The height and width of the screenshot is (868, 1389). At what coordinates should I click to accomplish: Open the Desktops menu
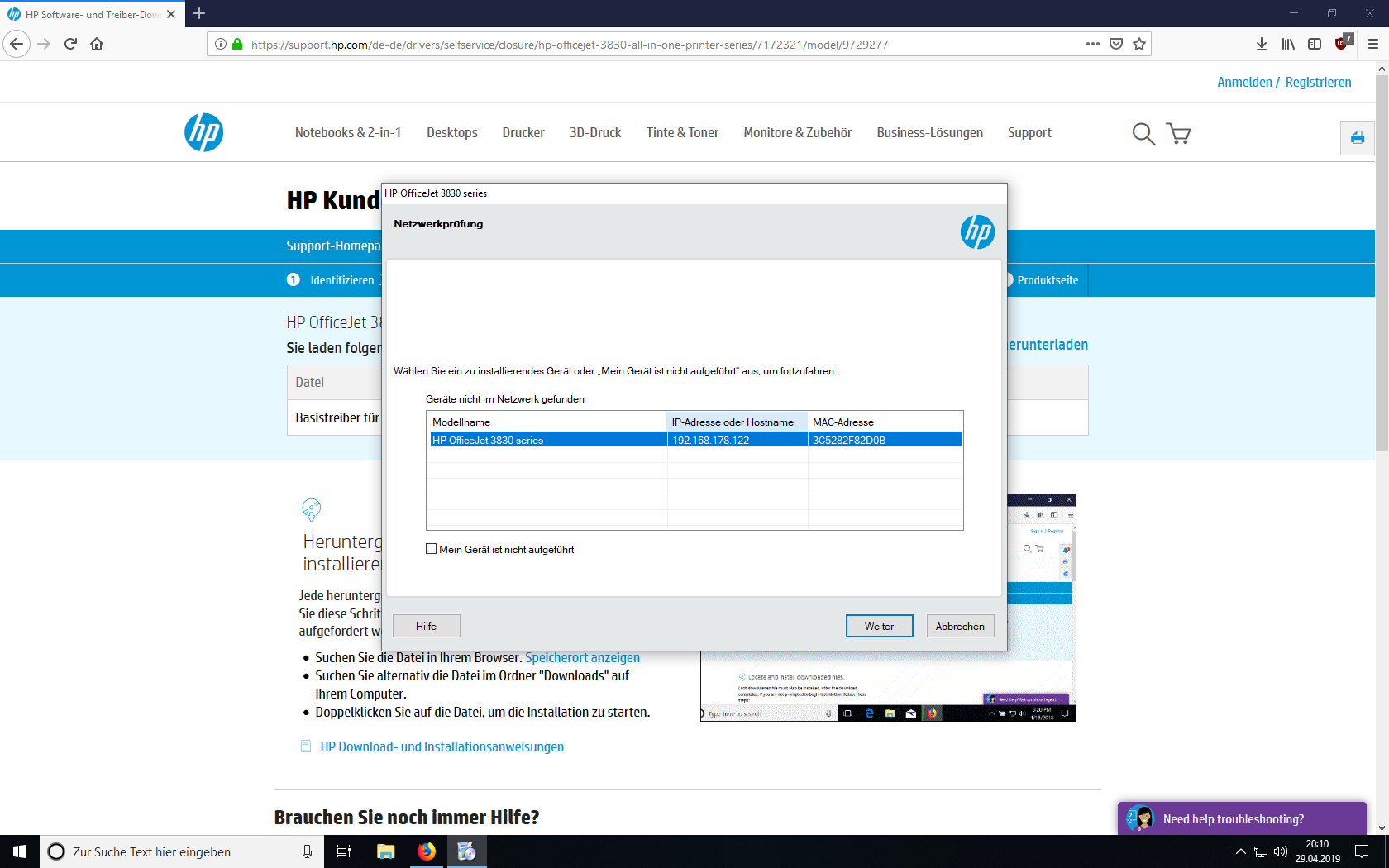(x=452, y=132)
